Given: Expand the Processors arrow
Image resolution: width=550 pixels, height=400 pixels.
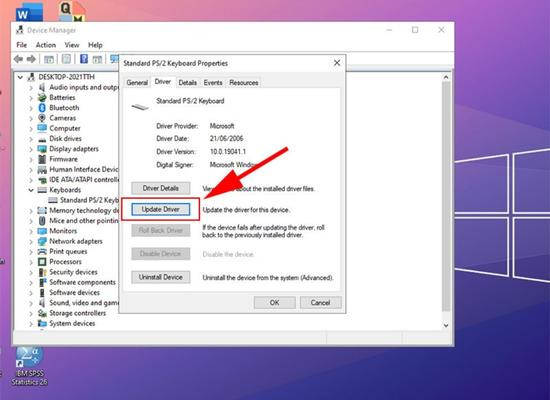Looking at the screenshot, I should pos(31,262).
